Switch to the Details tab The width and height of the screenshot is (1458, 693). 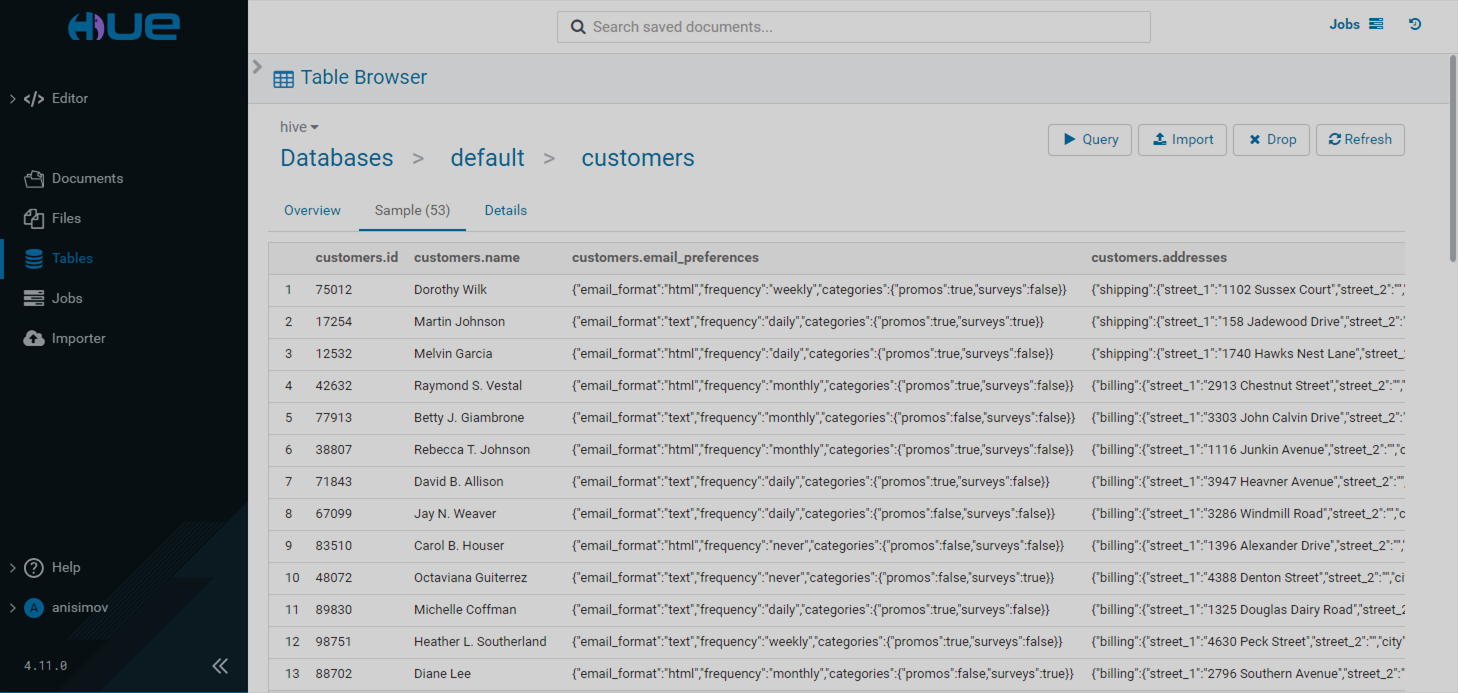506,211
